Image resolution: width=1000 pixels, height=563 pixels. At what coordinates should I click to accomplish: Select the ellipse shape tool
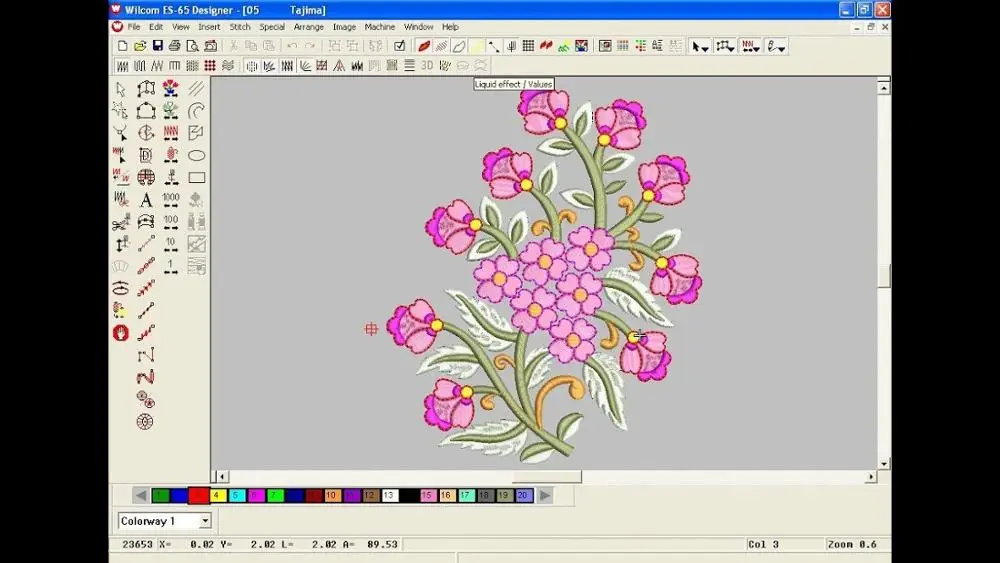196,156
